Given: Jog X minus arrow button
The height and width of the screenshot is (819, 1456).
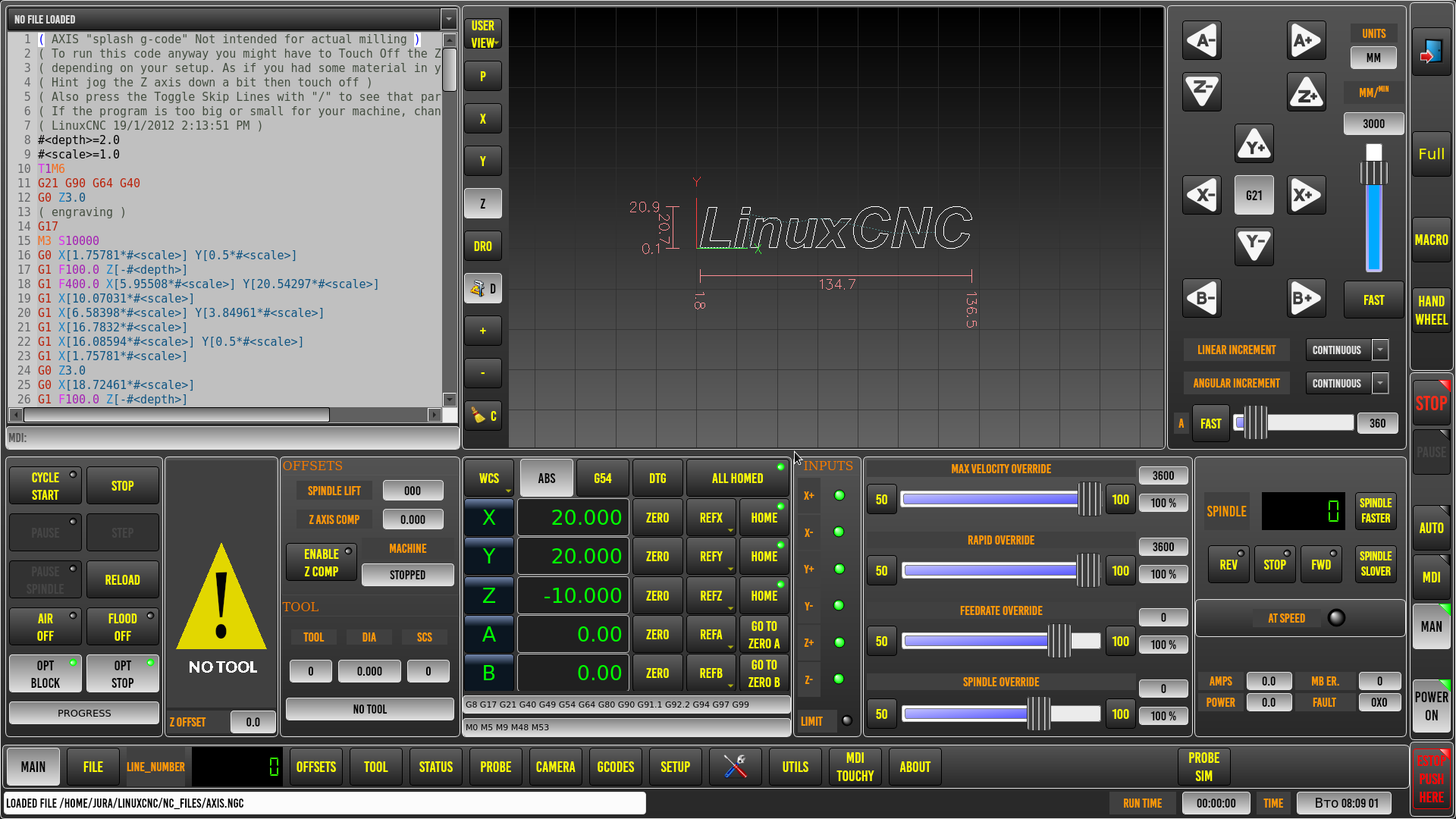Looking at the screenshot, I should (x=1202, y=195).
